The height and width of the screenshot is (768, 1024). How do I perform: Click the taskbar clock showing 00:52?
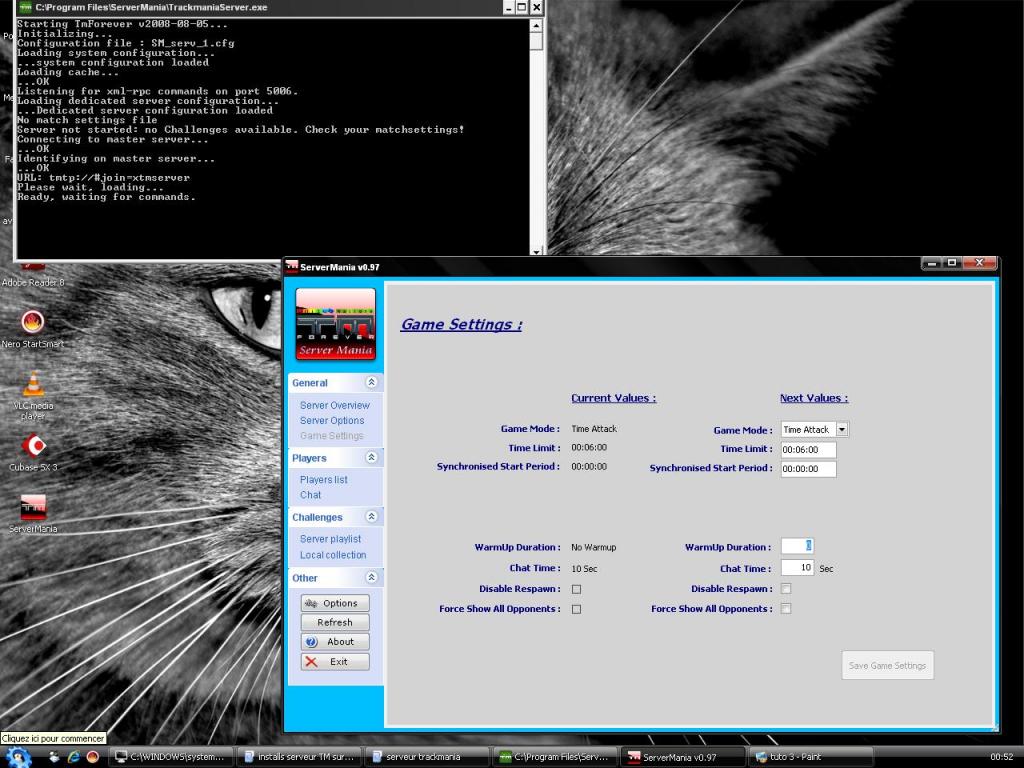tap(1001, 757)
